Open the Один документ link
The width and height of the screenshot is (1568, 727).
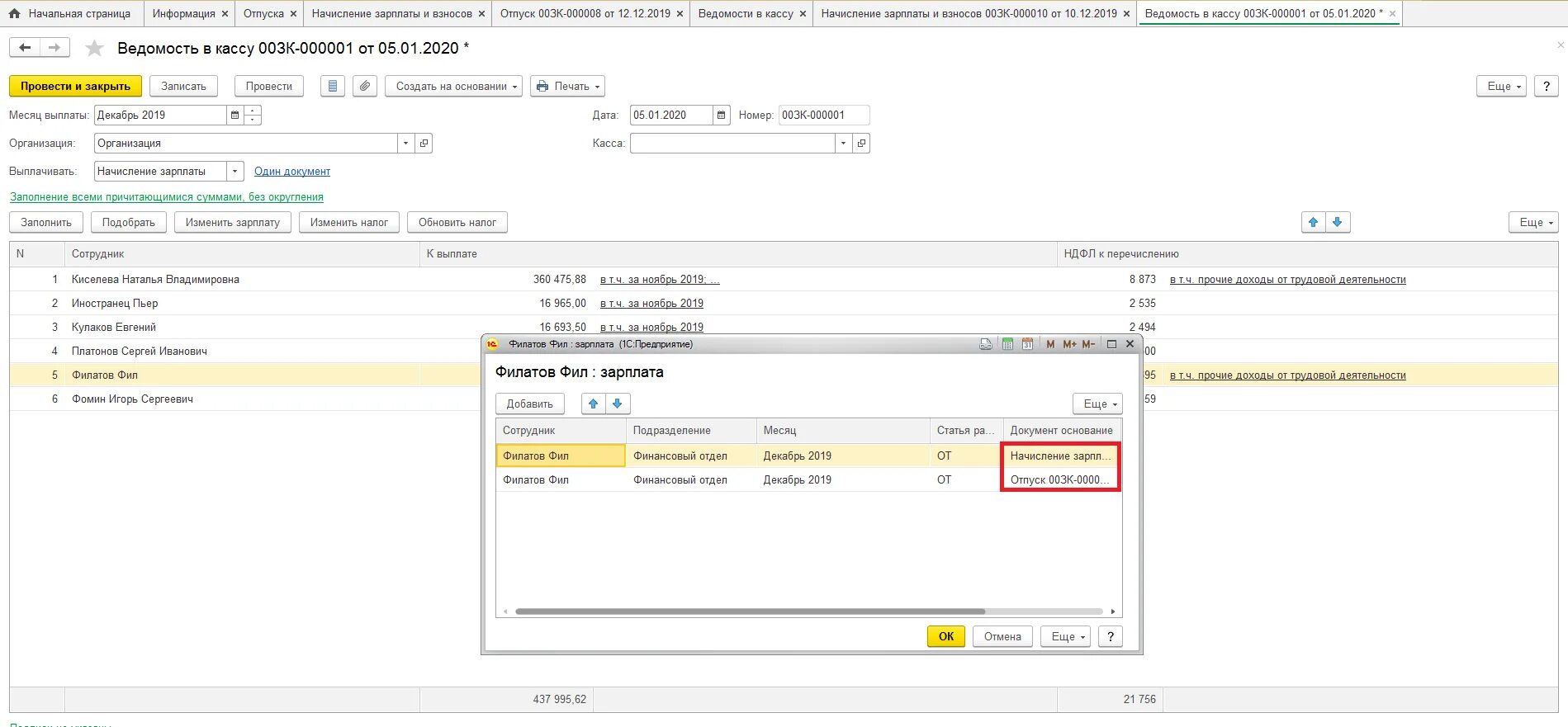292,172
